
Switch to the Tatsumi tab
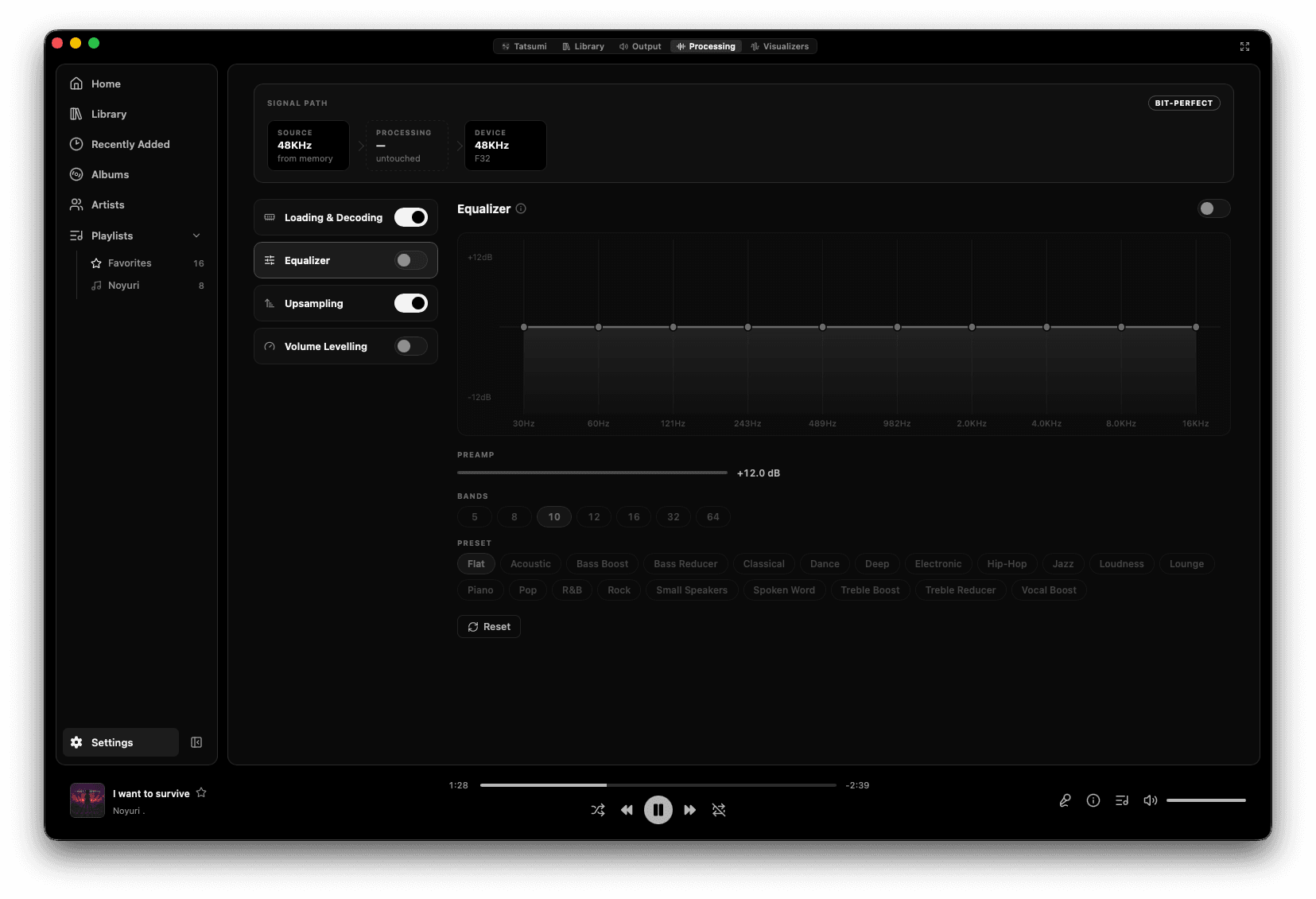pos(524,46)
